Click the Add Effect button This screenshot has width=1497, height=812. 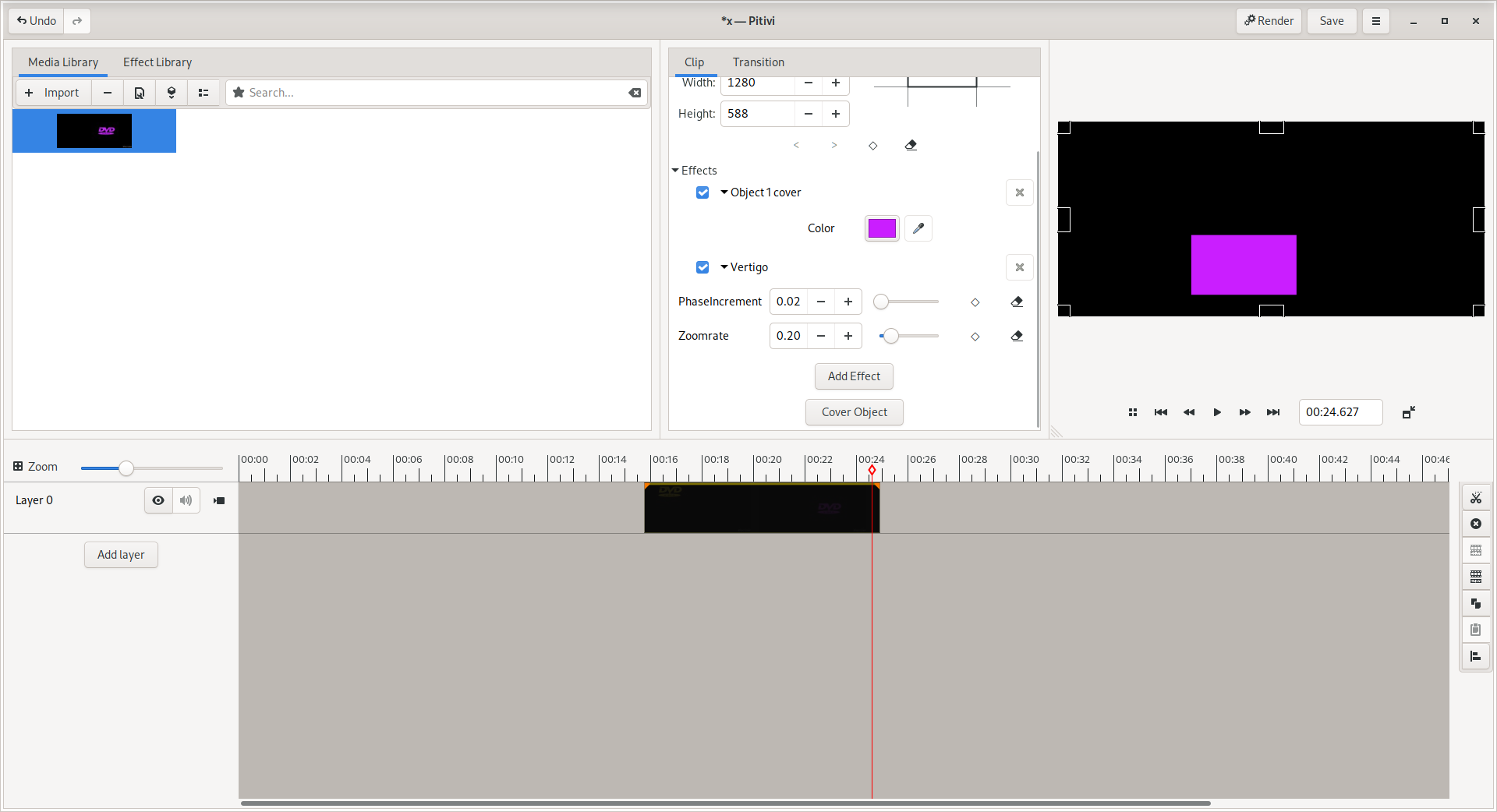[854, 376]
